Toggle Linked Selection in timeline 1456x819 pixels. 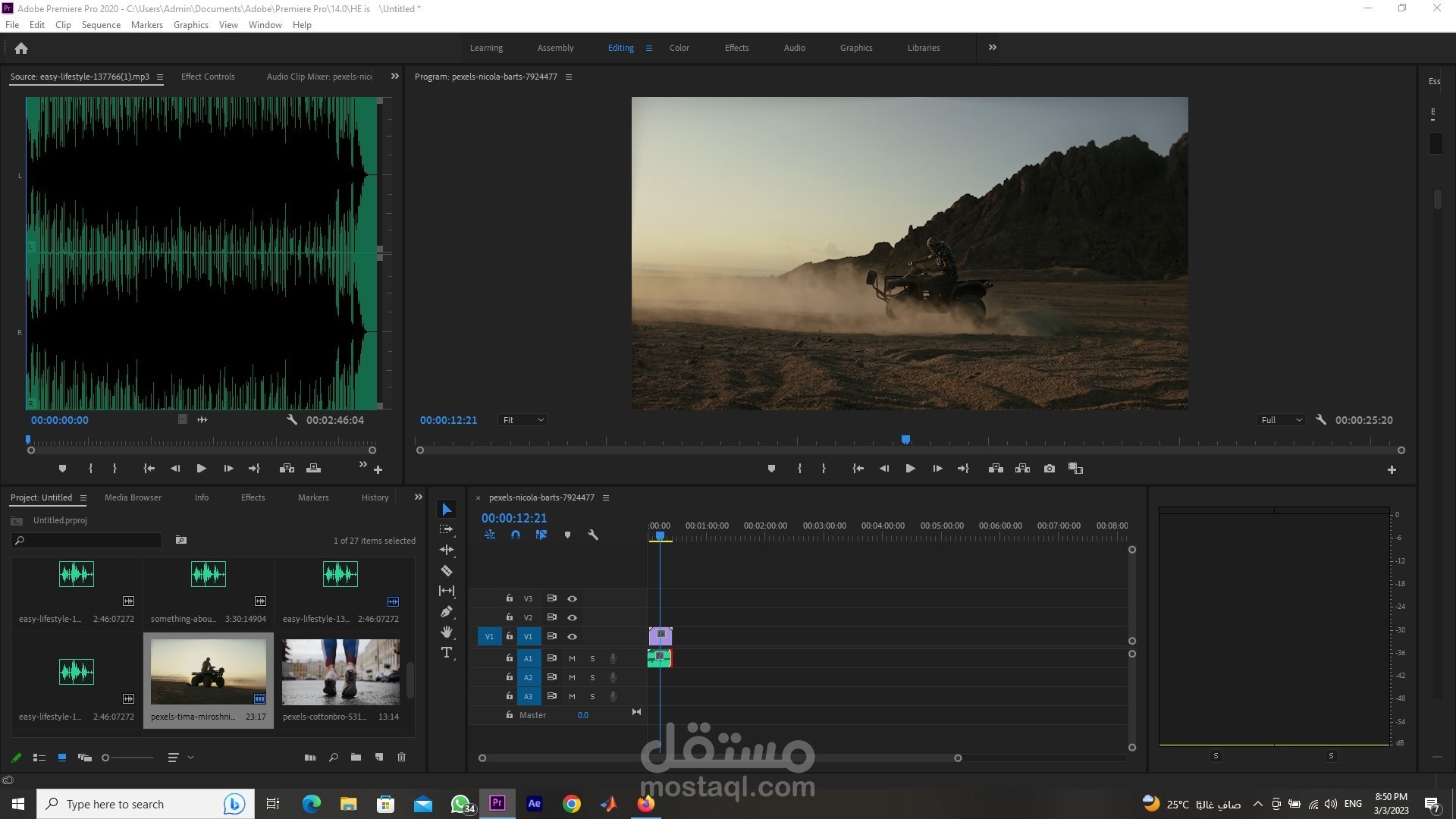click(541, 535)
